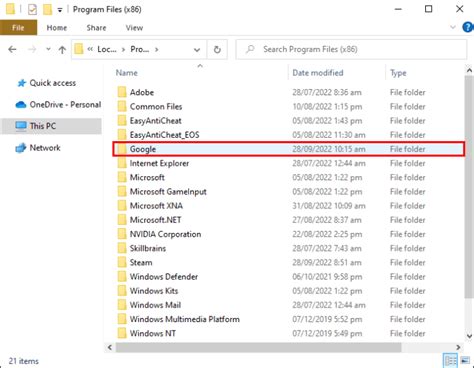Viewport: 474px width, 368px height.
Task: Click the Common Files folder icon
Action: point(122,107)
